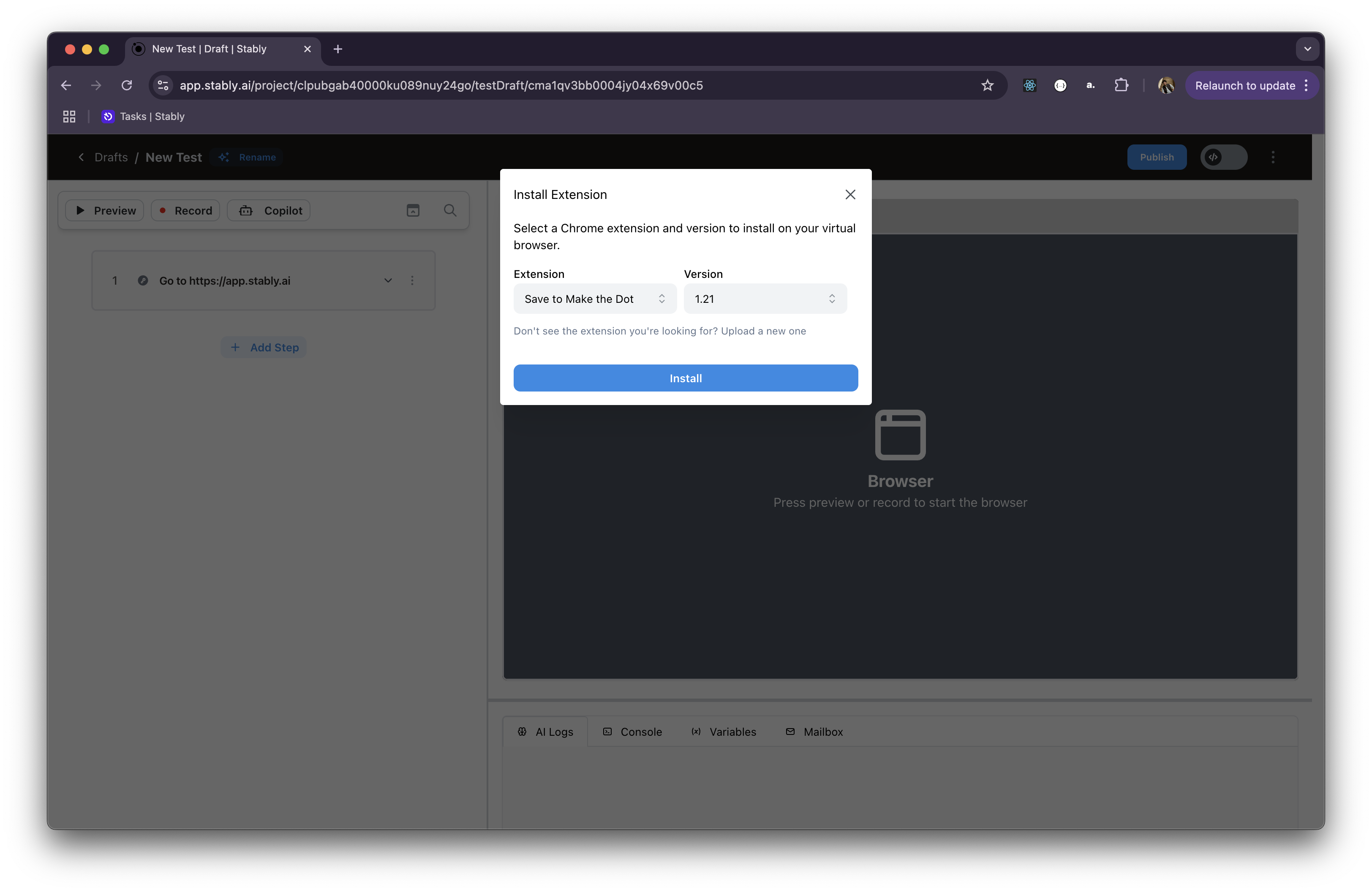Click the React DevTools extension icon

tap(1029, 85)
